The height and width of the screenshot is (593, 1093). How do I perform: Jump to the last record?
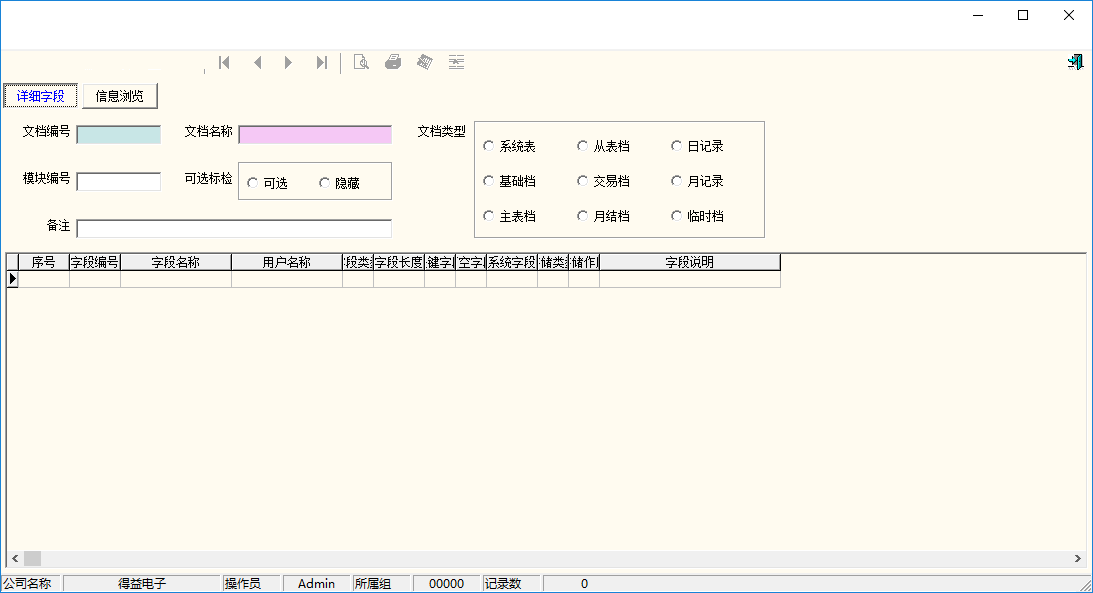[321, 63]
